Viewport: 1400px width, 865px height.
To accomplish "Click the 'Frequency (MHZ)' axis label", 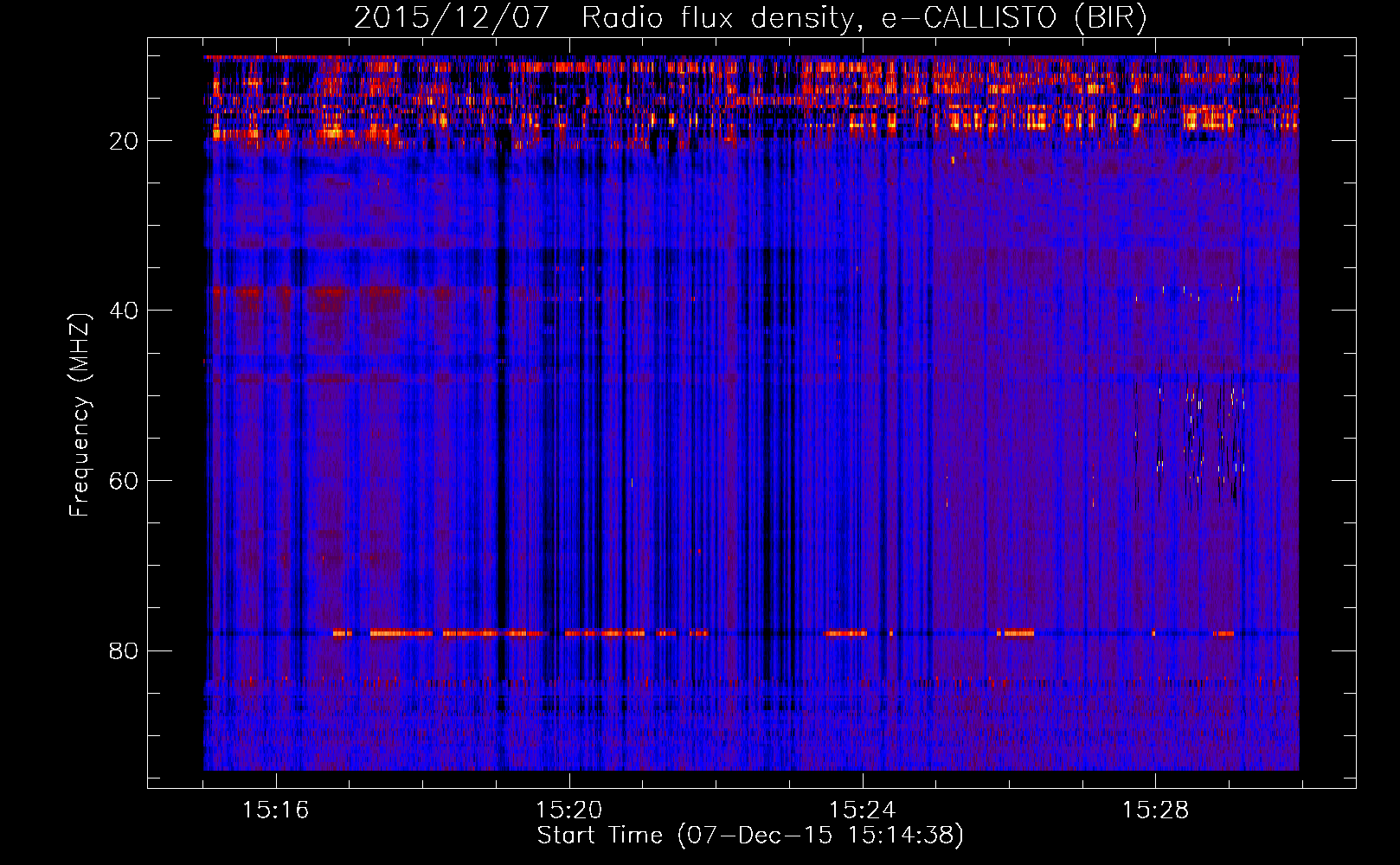I will tap(80, 415).
